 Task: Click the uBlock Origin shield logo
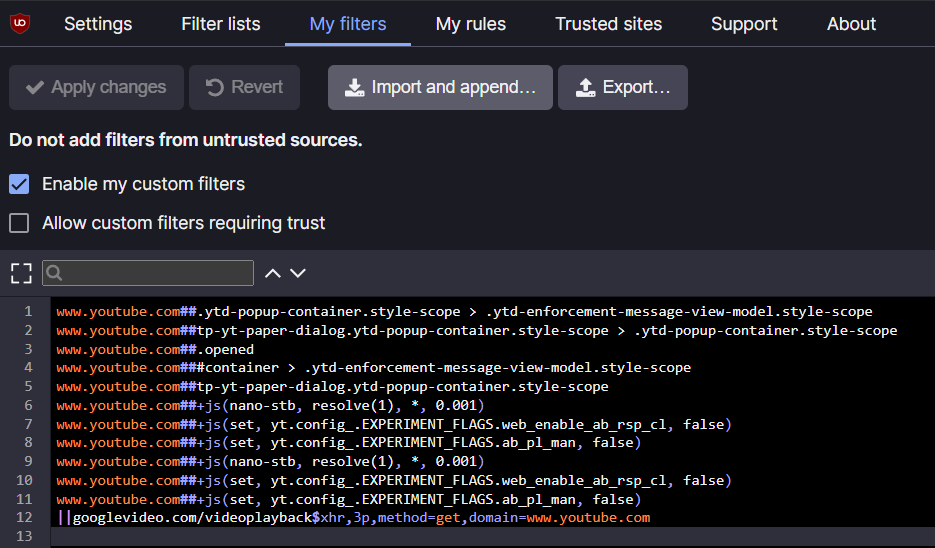19,23
